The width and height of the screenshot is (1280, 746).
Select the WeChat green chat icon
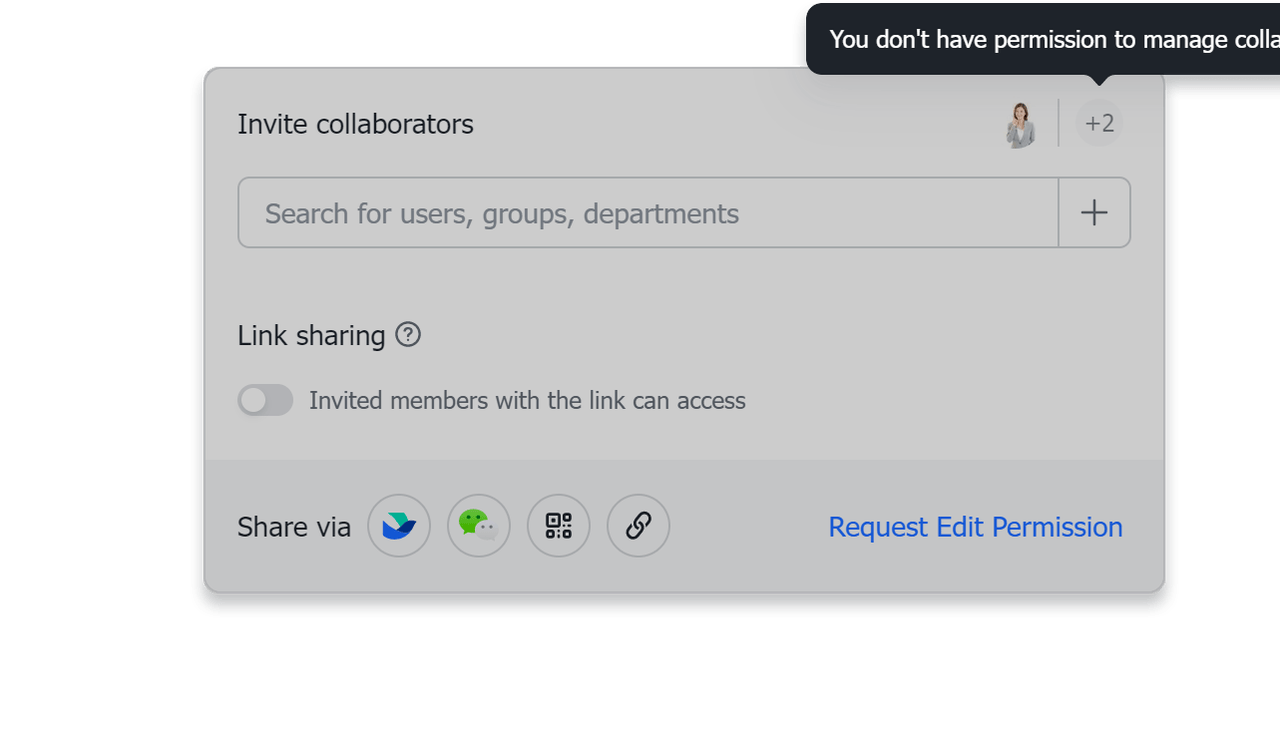pos(478,526)
